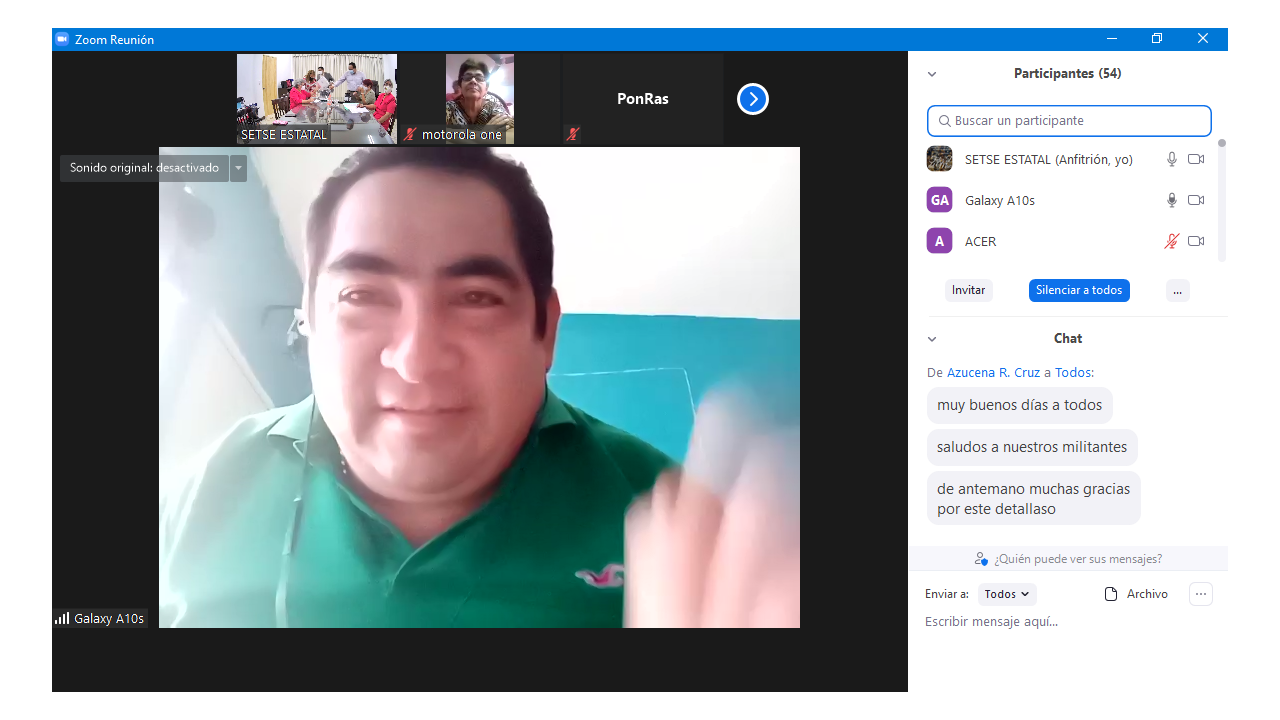Click muted mic icon on PonRas thumbnail
The height and width of the screenshot is (720, 1280).
[x=572, y=134]
